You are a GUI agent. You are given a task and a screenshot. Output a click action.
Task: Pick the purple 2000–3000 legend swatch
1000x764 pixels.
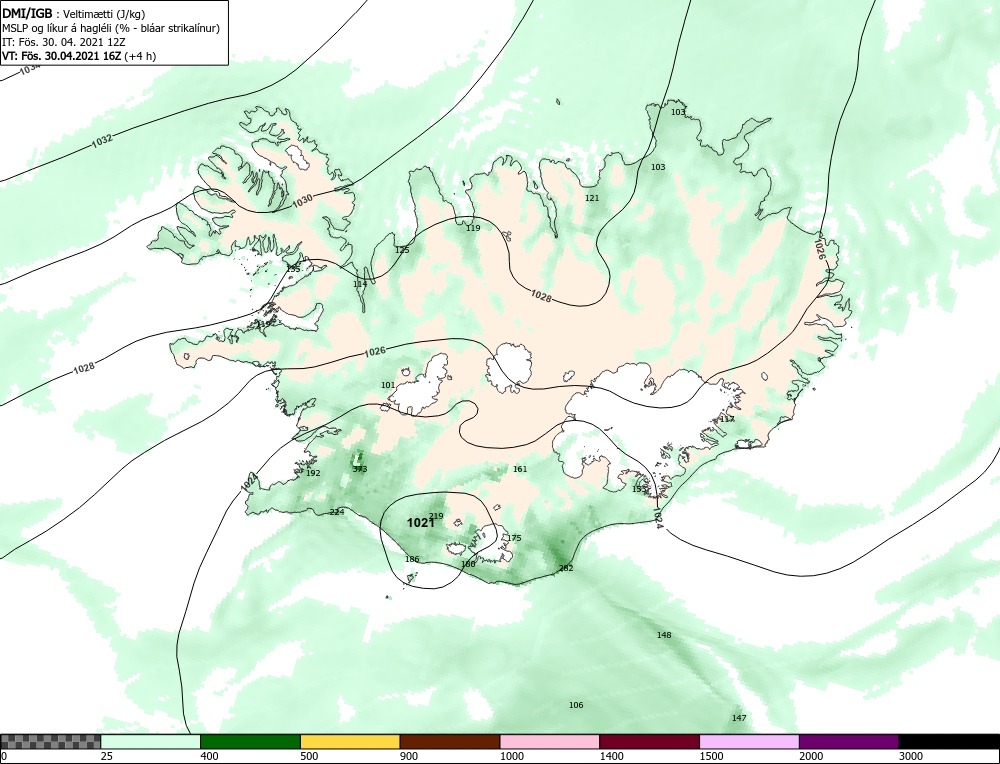coord(849,742)
